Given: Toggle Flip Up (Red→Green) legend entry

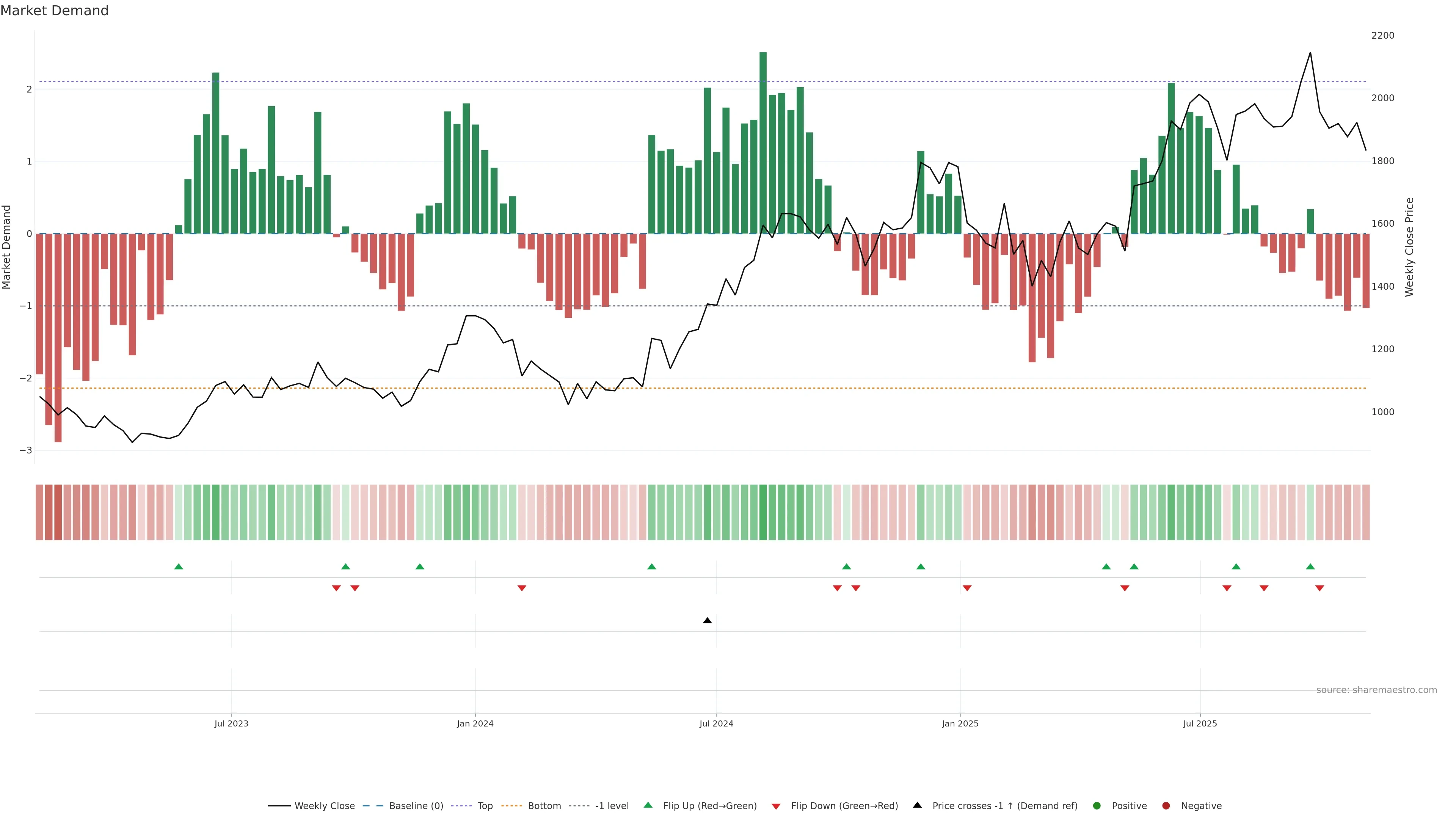Looking at the screenshot, I should 709,806.
